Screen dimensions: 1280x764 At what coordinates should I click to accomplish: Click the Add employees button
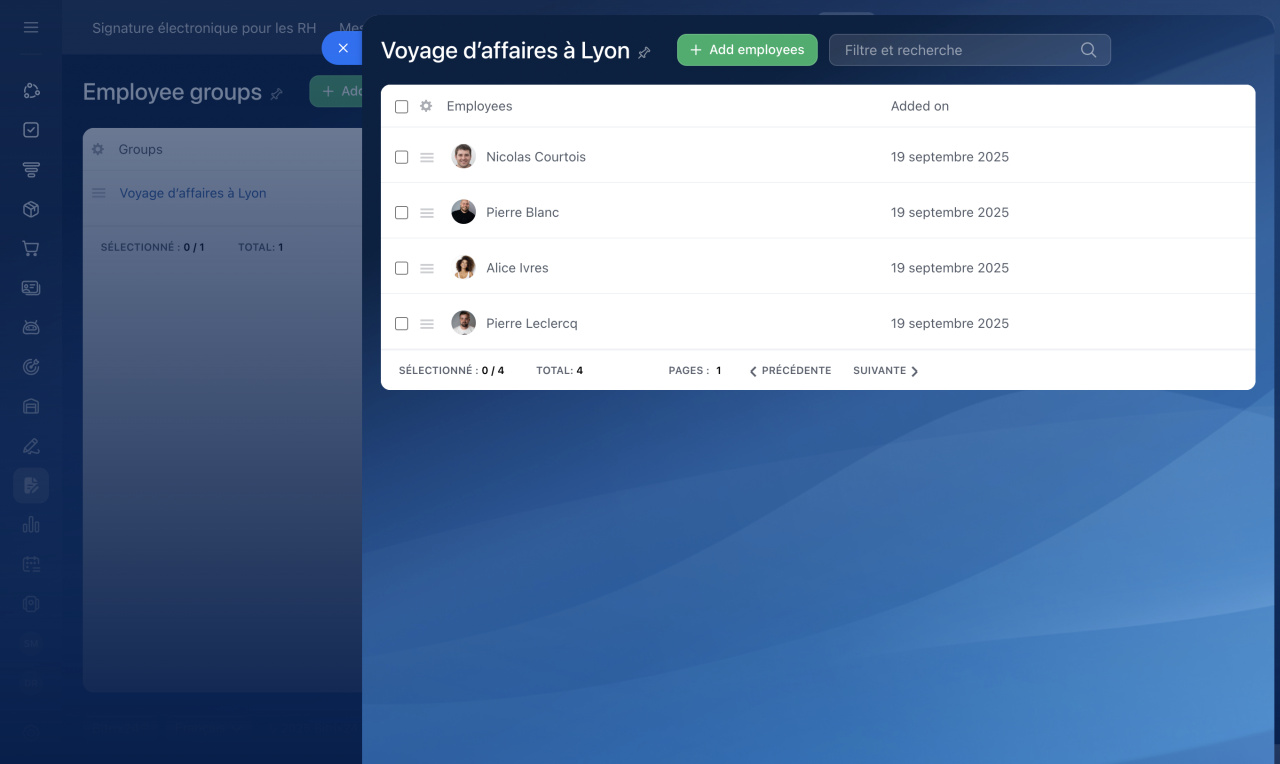click(x=747, y=50)
